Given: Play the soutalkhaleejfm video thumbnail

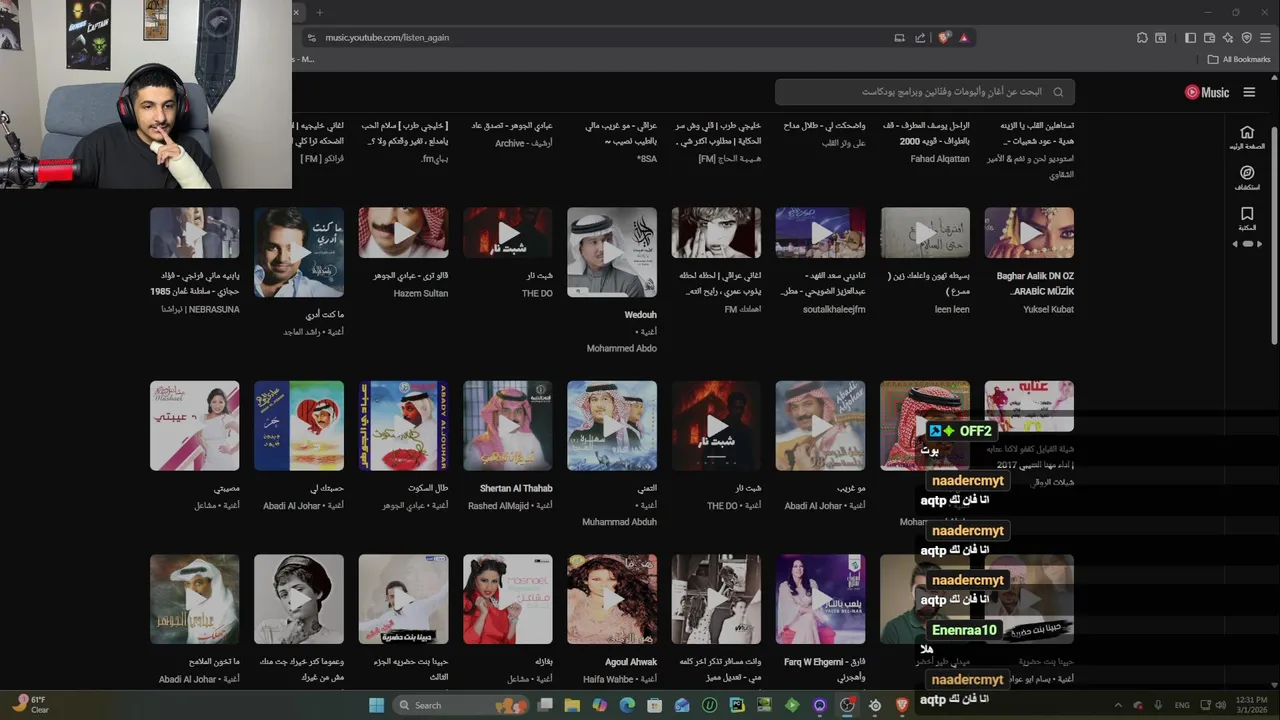Looking at the screenshot, I should tap(821, 233).
